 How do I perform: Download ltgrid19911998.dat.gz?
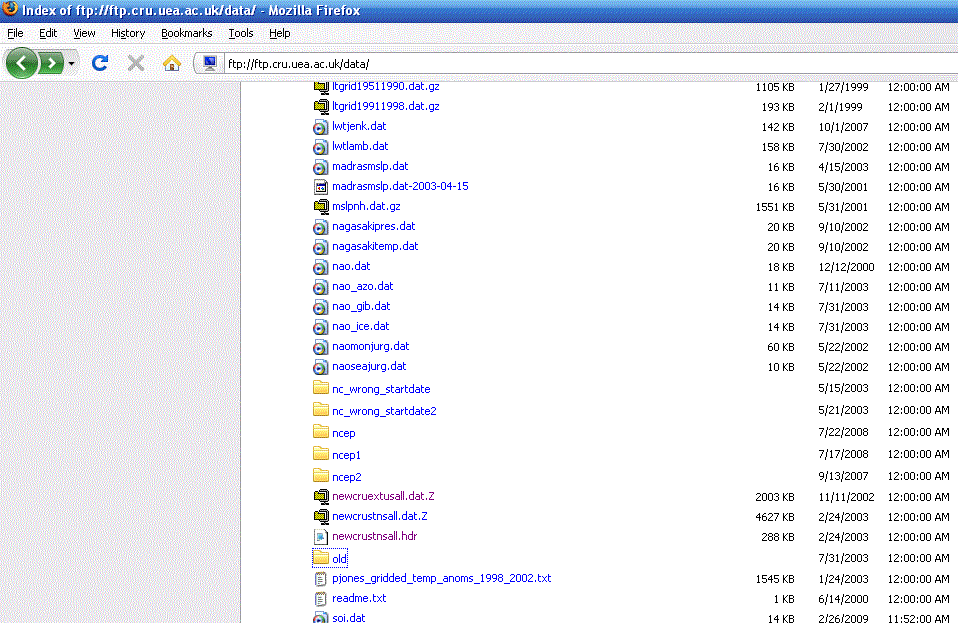click(386, 106)
